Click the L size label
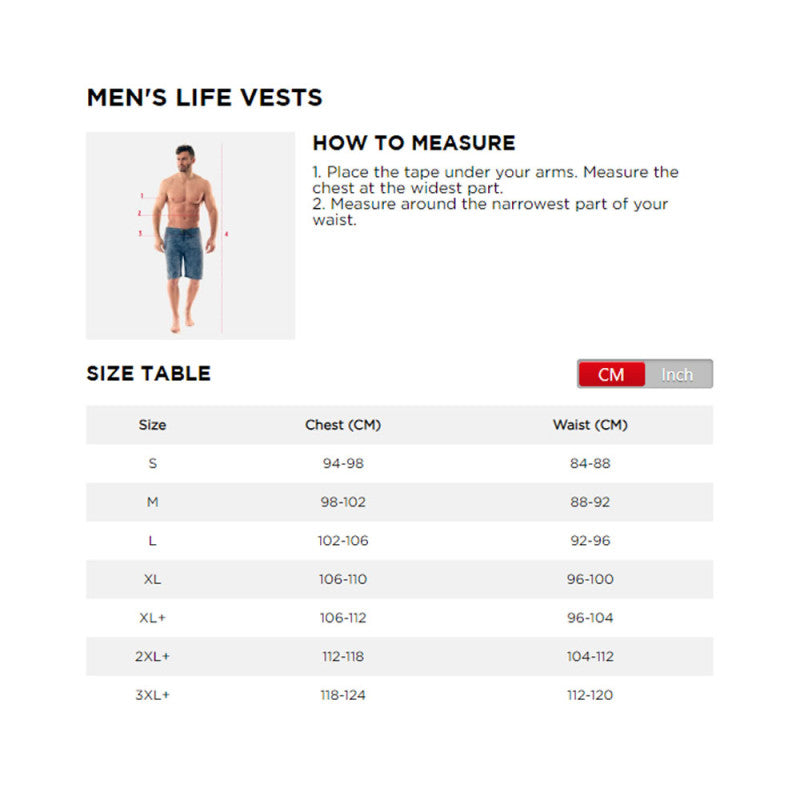Viewport: 800px width, 800px height. (152, 541)
